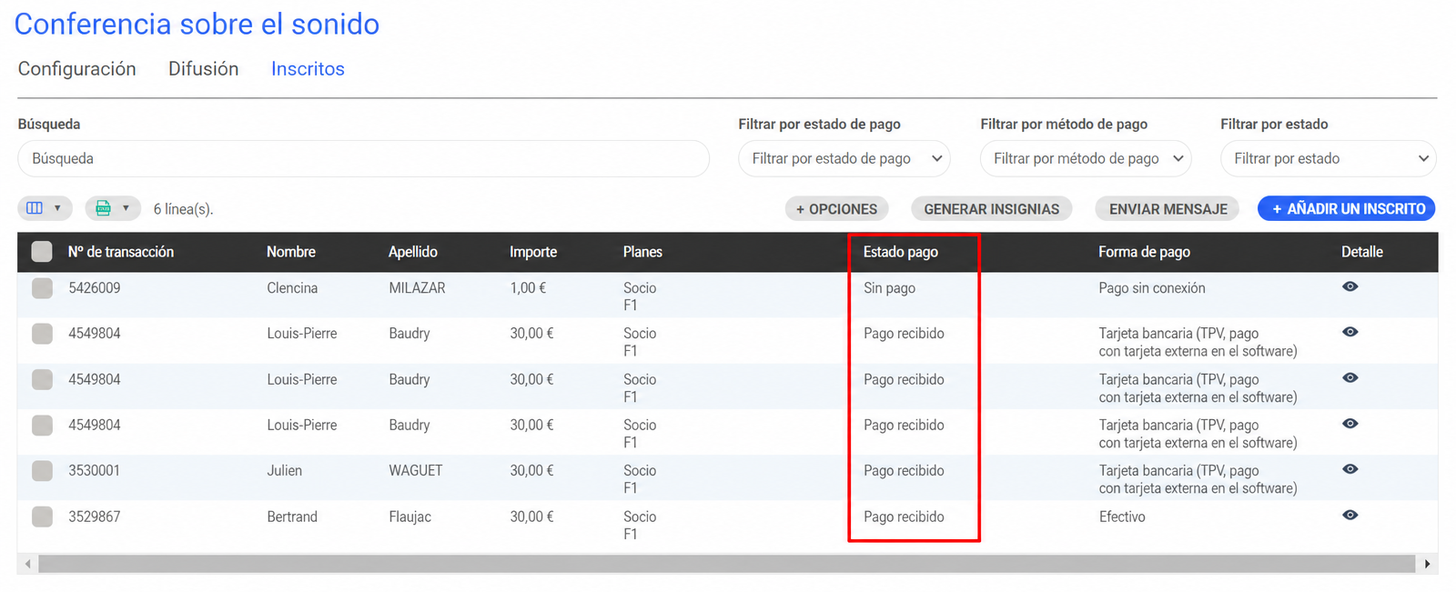1456x592 pixels.
Task: Click the horizontal scrollbar's right arrow
Action: coord(1428,564)
